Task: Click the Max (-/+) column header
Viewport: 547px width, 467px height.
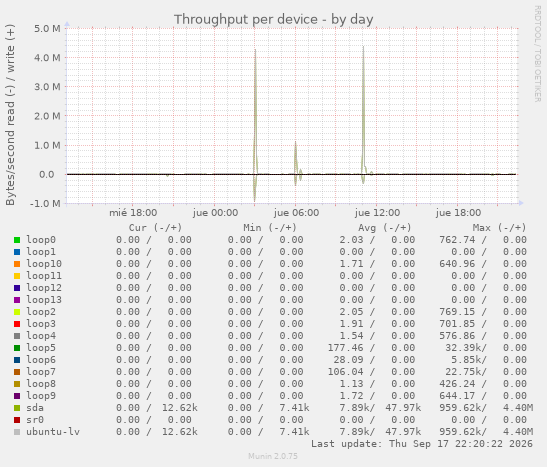Action: coord(499,228)
